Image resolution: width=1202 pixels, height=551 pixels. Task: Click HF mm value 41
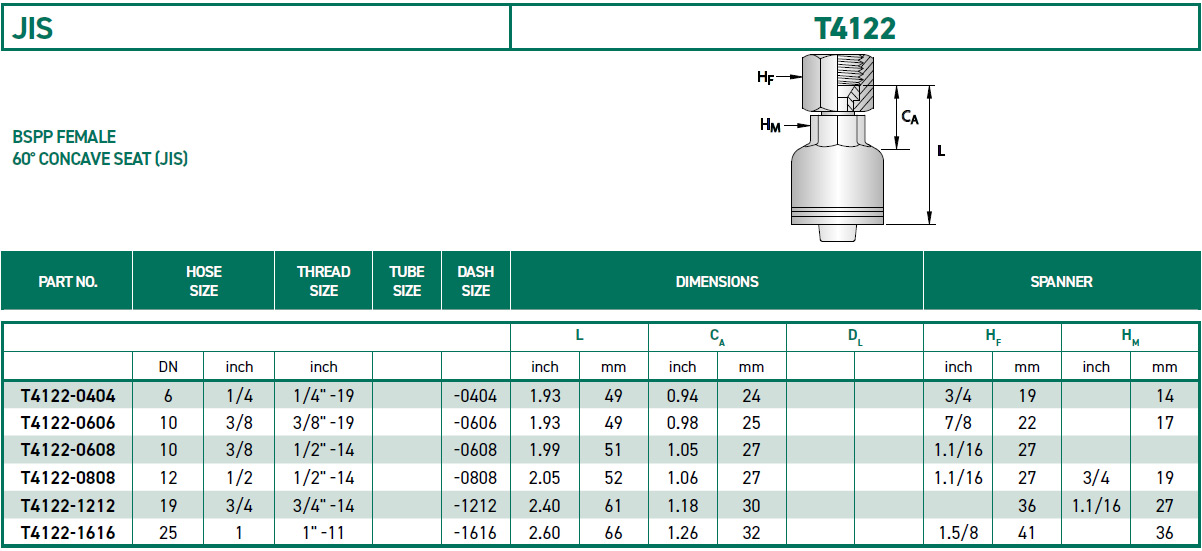coord(1027,533)
